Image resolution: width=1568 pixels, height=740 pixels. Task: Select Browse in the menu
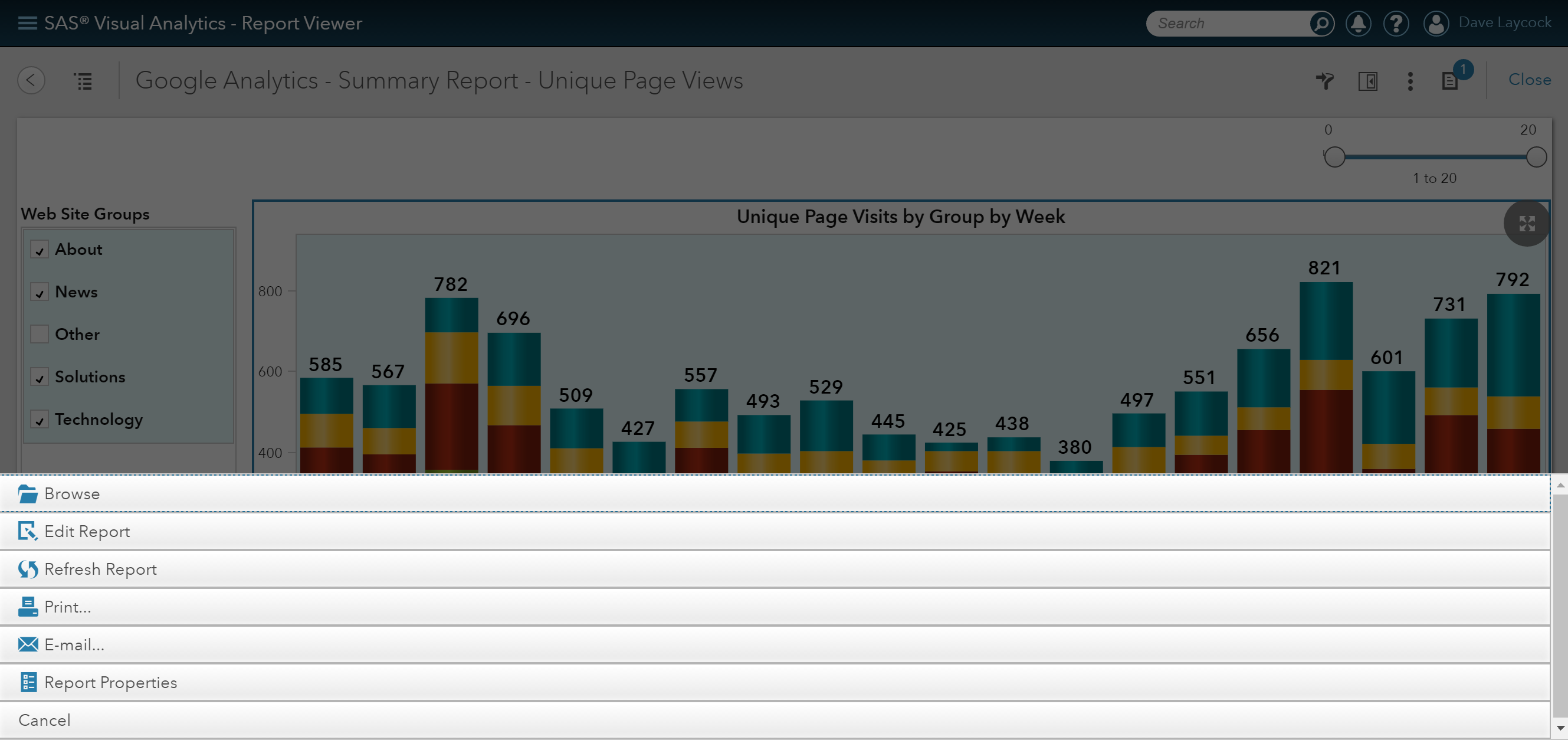coord(774,493)
